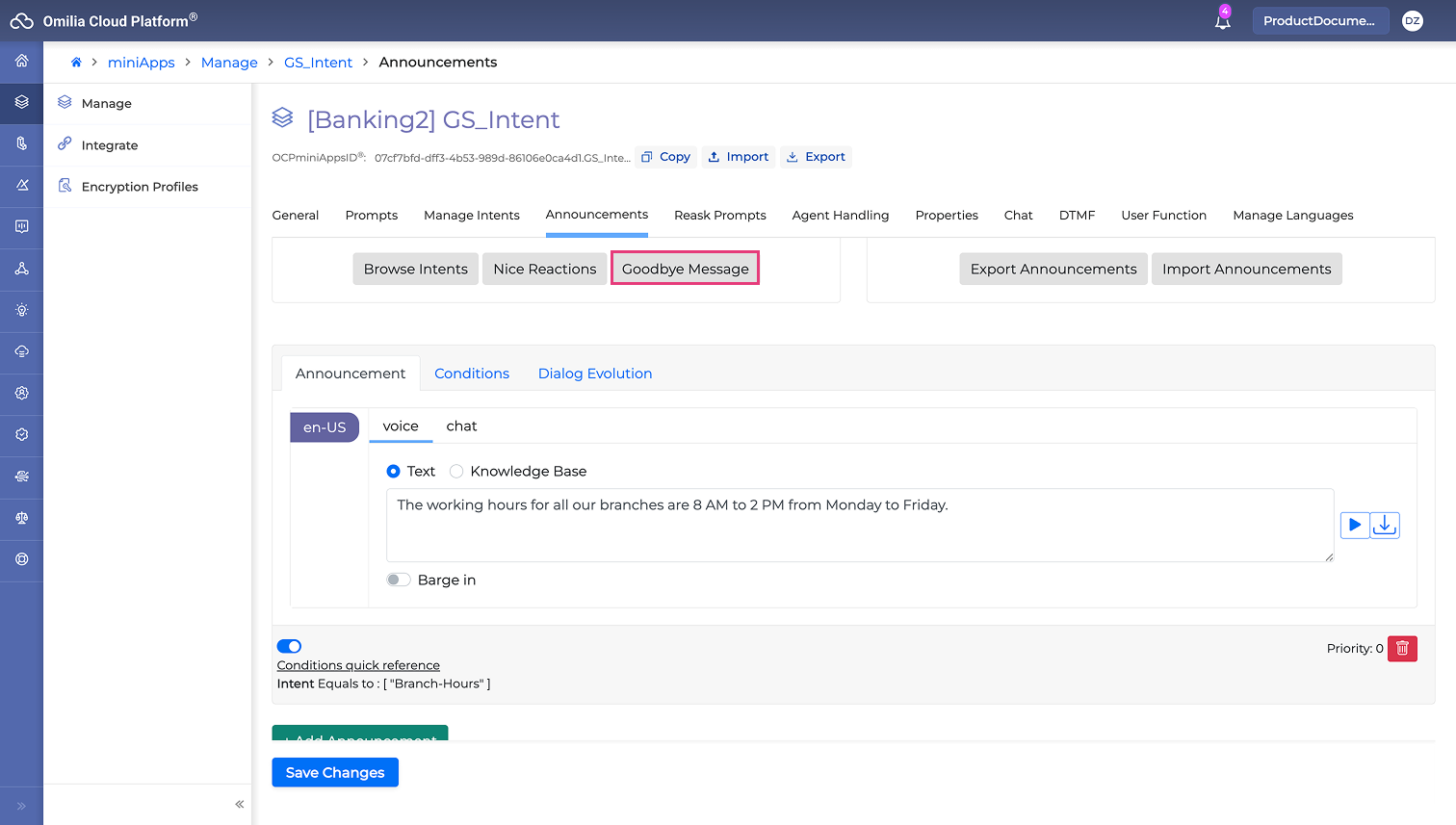Screen dimensions: 1456x825
Task: Collapse the side panel with double chevron
Action: [x=240, y=804]
